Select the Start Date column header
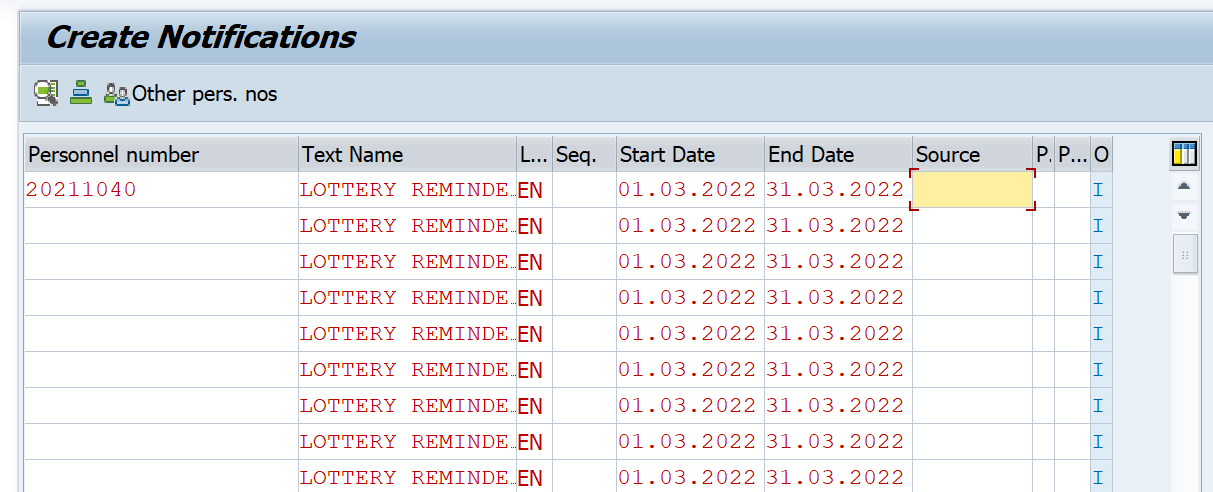 (690, 154)
